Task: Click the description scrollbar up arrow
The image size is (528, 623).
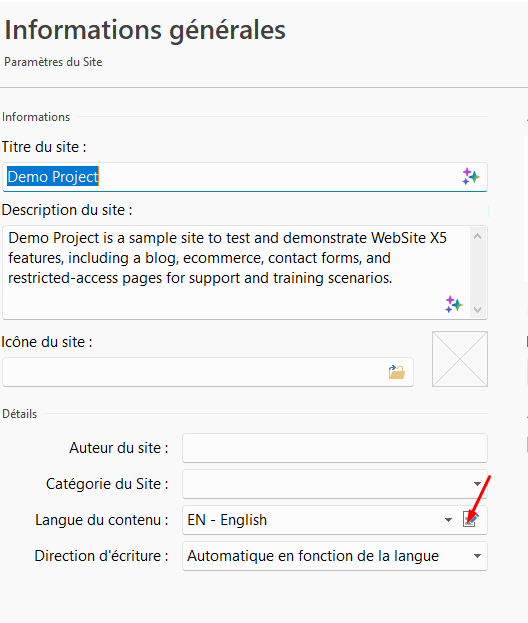Action: 478,236
